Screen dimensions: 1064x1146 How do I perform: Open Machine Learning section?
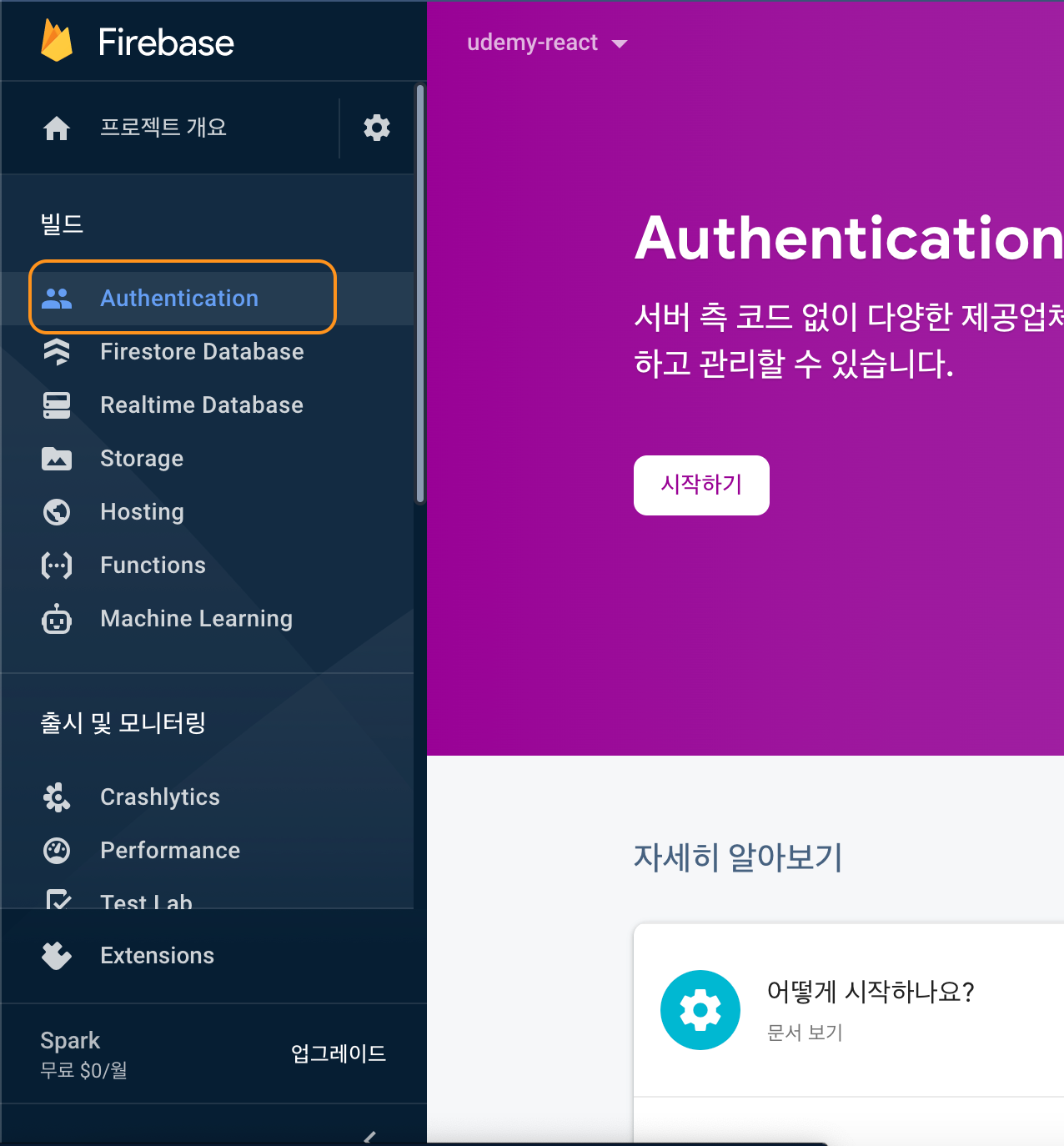tap(207, 619)
